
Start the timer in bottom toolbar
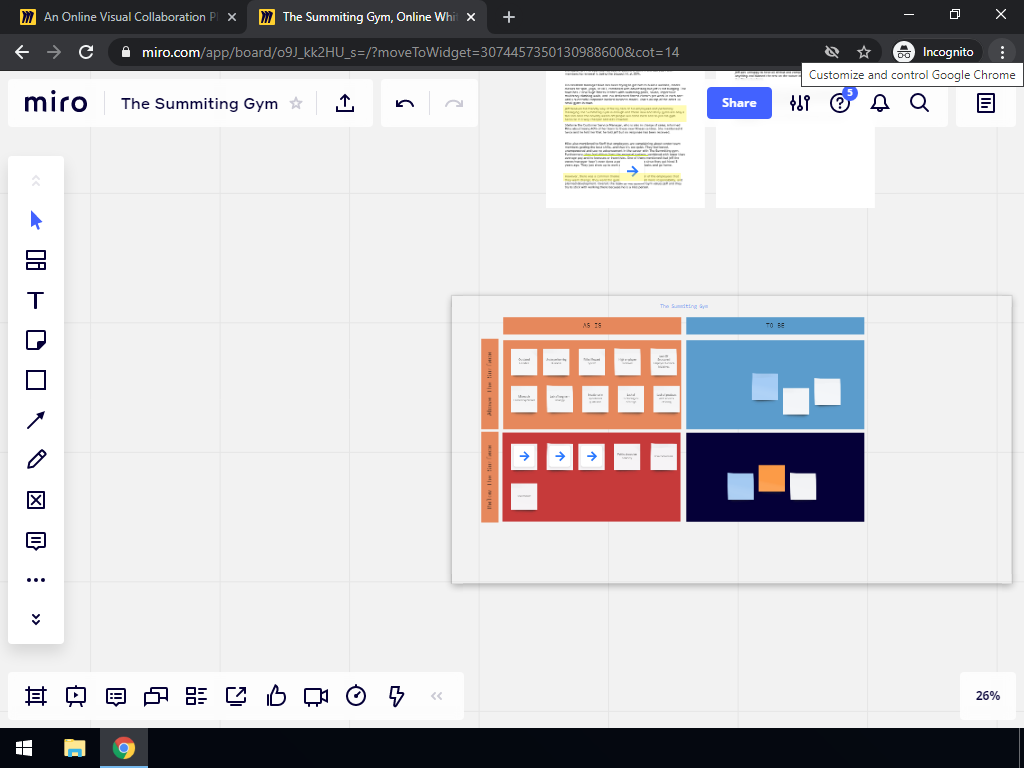click(x=356, y=696)
